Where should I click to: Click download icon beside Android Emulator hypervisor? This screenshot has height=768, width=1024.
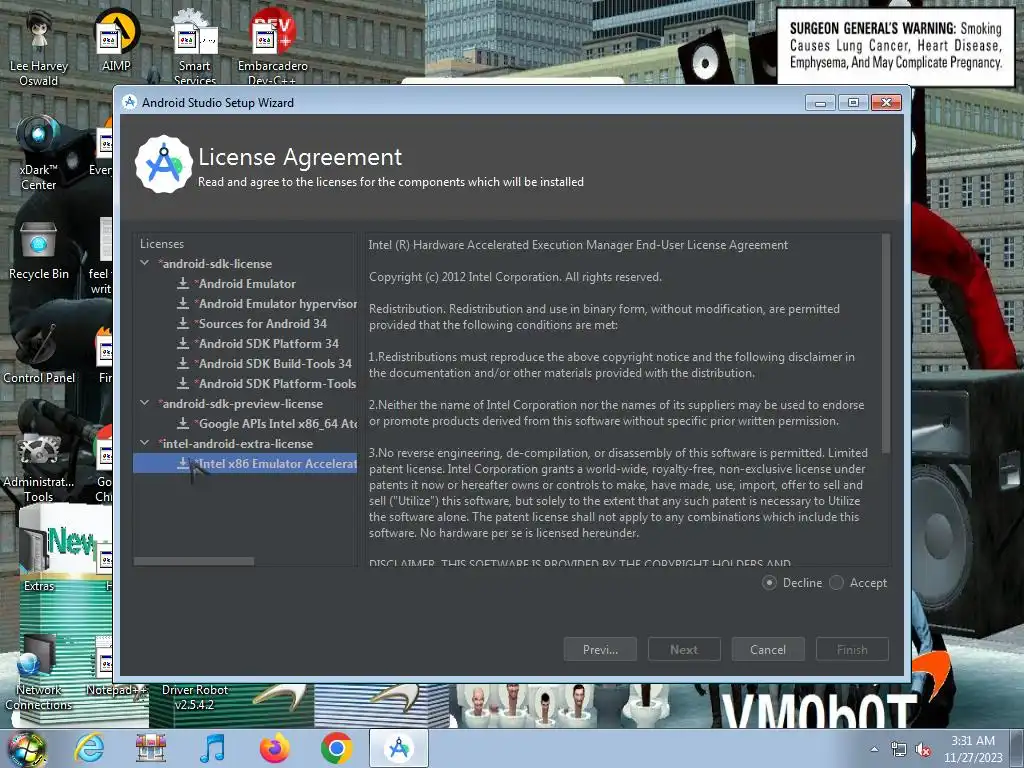pyautogui.click(x=183, y=303)
